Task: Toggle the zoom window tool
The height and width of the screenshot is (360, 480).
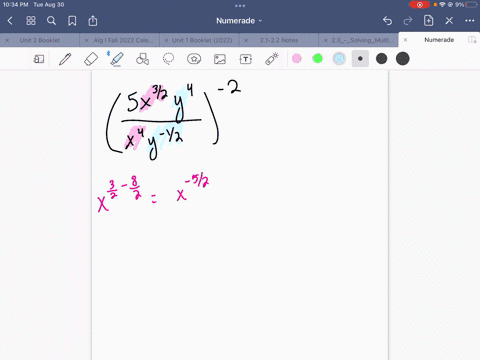Action: [x=39, y=59]
